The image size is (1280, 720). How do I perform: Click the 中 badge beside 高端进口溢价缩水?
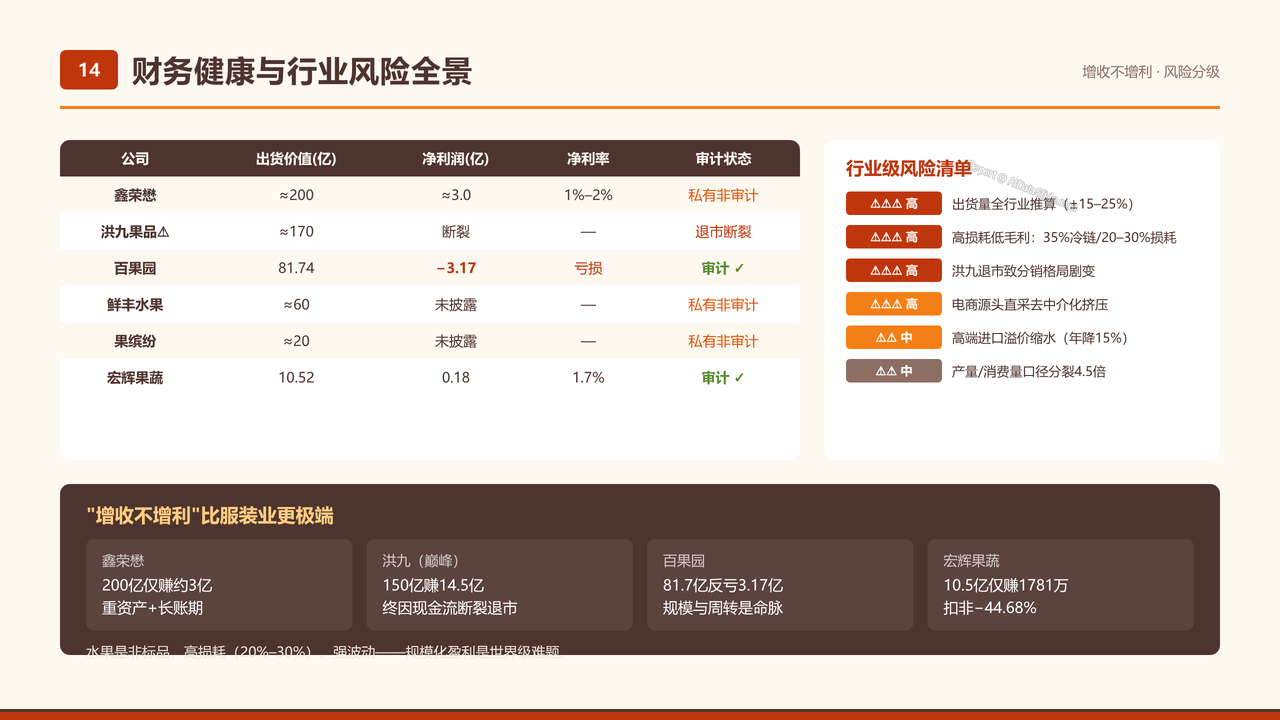(894, 338)
